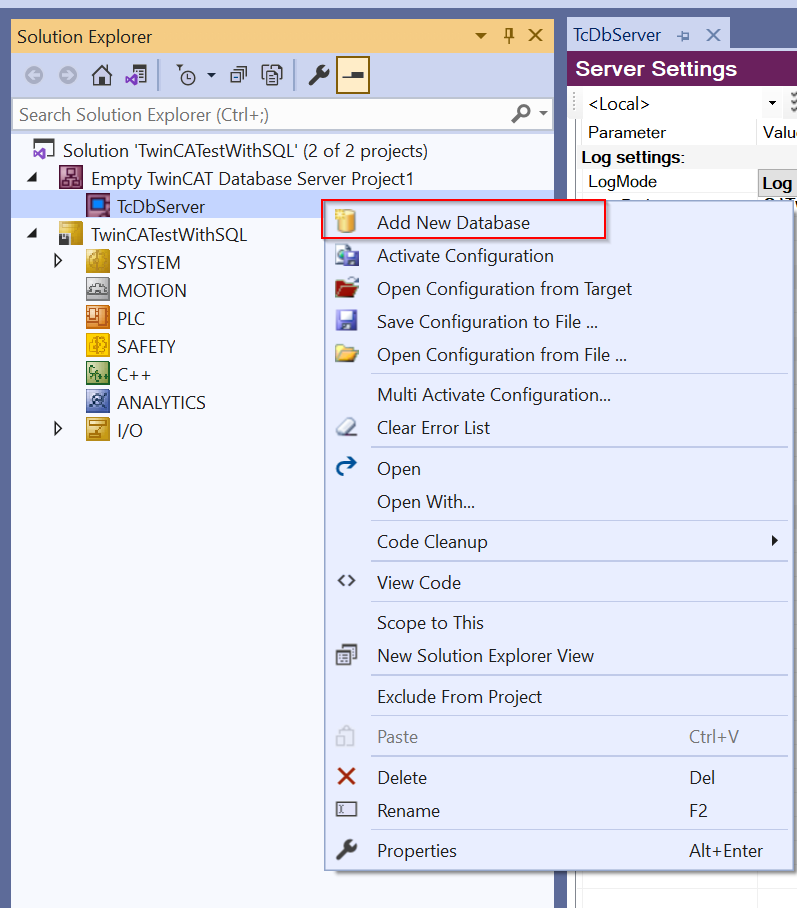Screen dimensions: 797x908
Task: Select the I/O tree item
Action: pyautogui.click(x=130, y=430)
